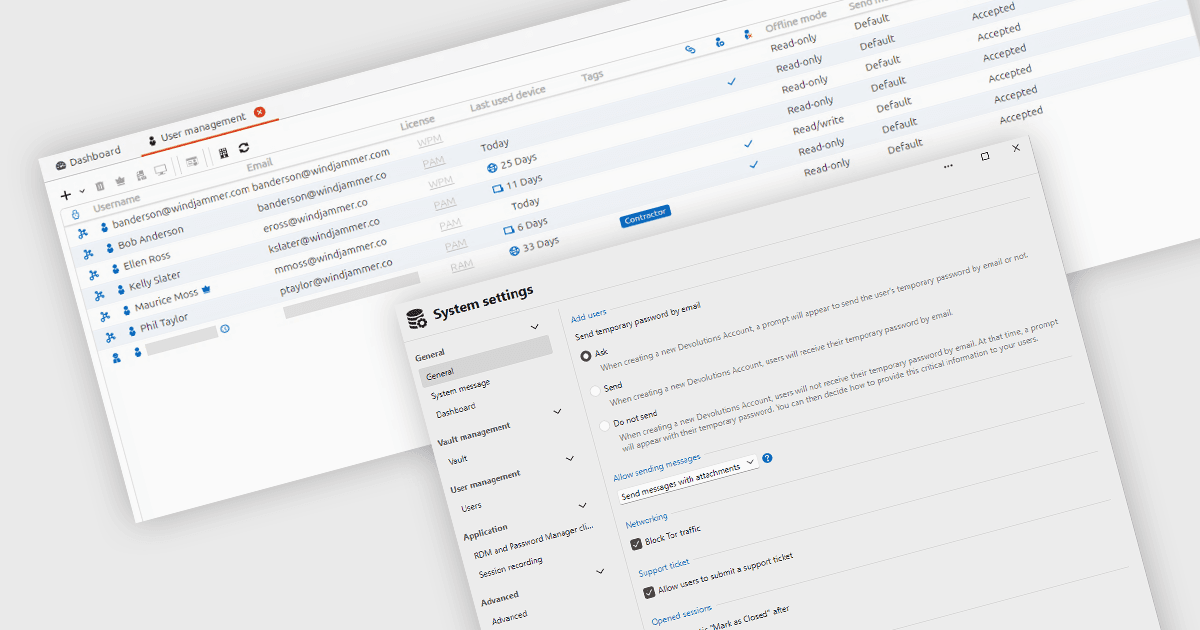The image size is (1200, 630).
Task: Select the Send radio option
Action: (x=596, y=389)
